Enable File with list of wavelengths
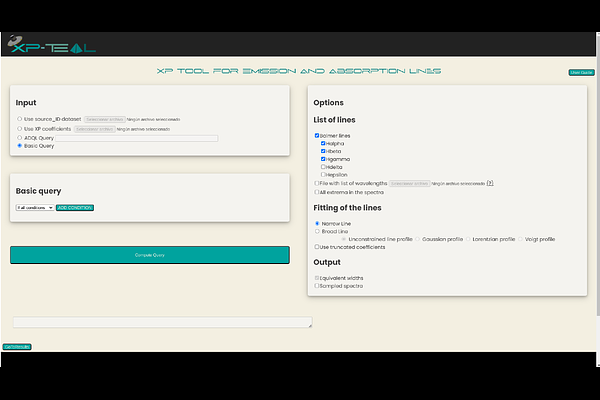 317,183
